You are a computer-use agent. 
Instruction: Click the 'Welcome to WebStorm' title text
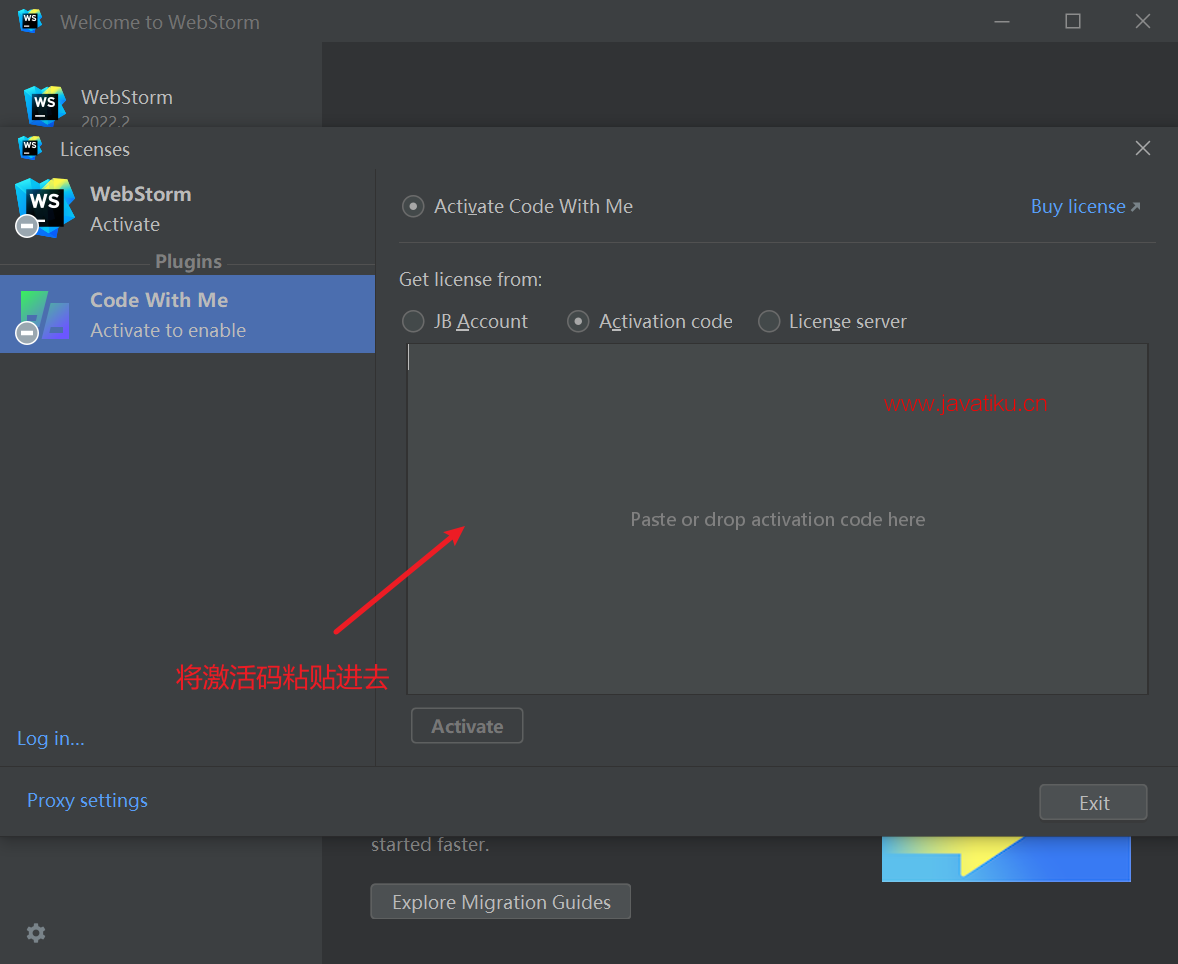point(160,23)
